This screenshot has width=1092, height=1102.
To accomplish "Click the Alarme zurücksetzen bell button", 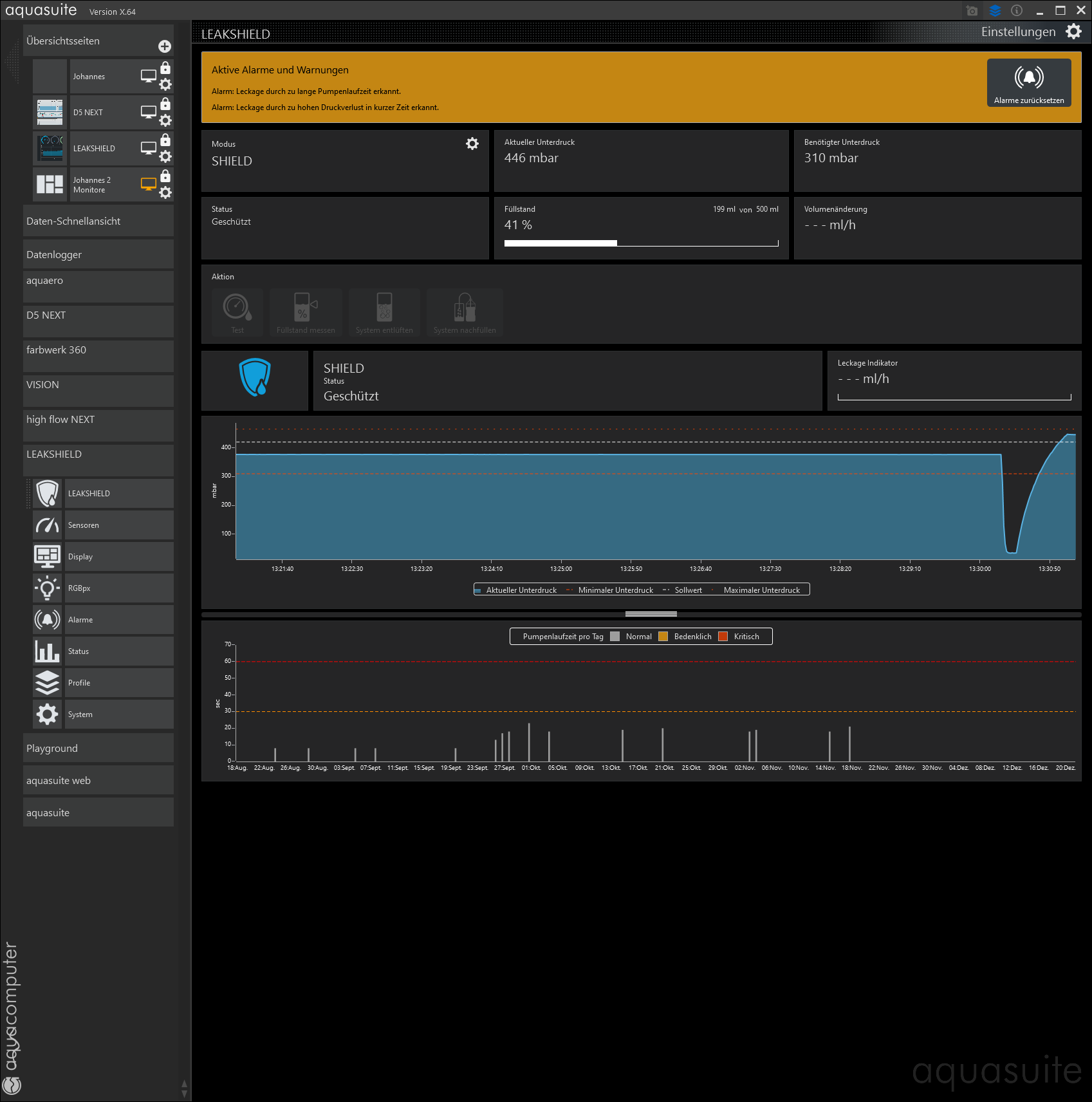I will [1028, 82].
